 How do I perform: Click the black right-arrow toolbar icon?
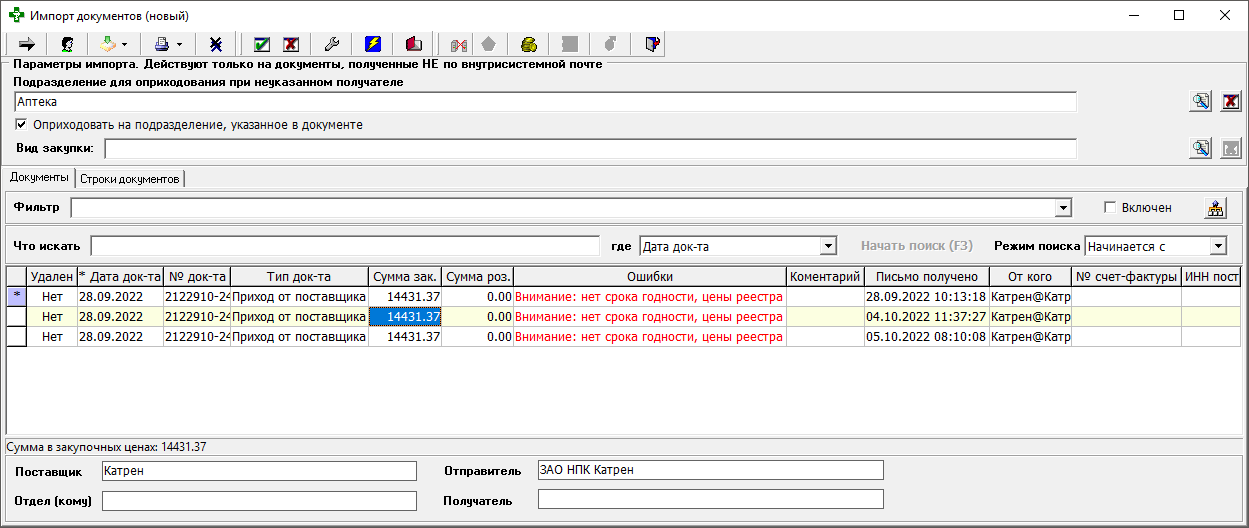(x=27, y=44)
